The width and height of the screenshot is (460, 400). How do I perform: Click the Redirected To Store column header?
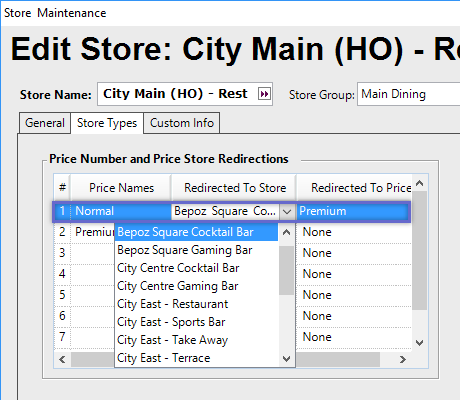point(234,188)
